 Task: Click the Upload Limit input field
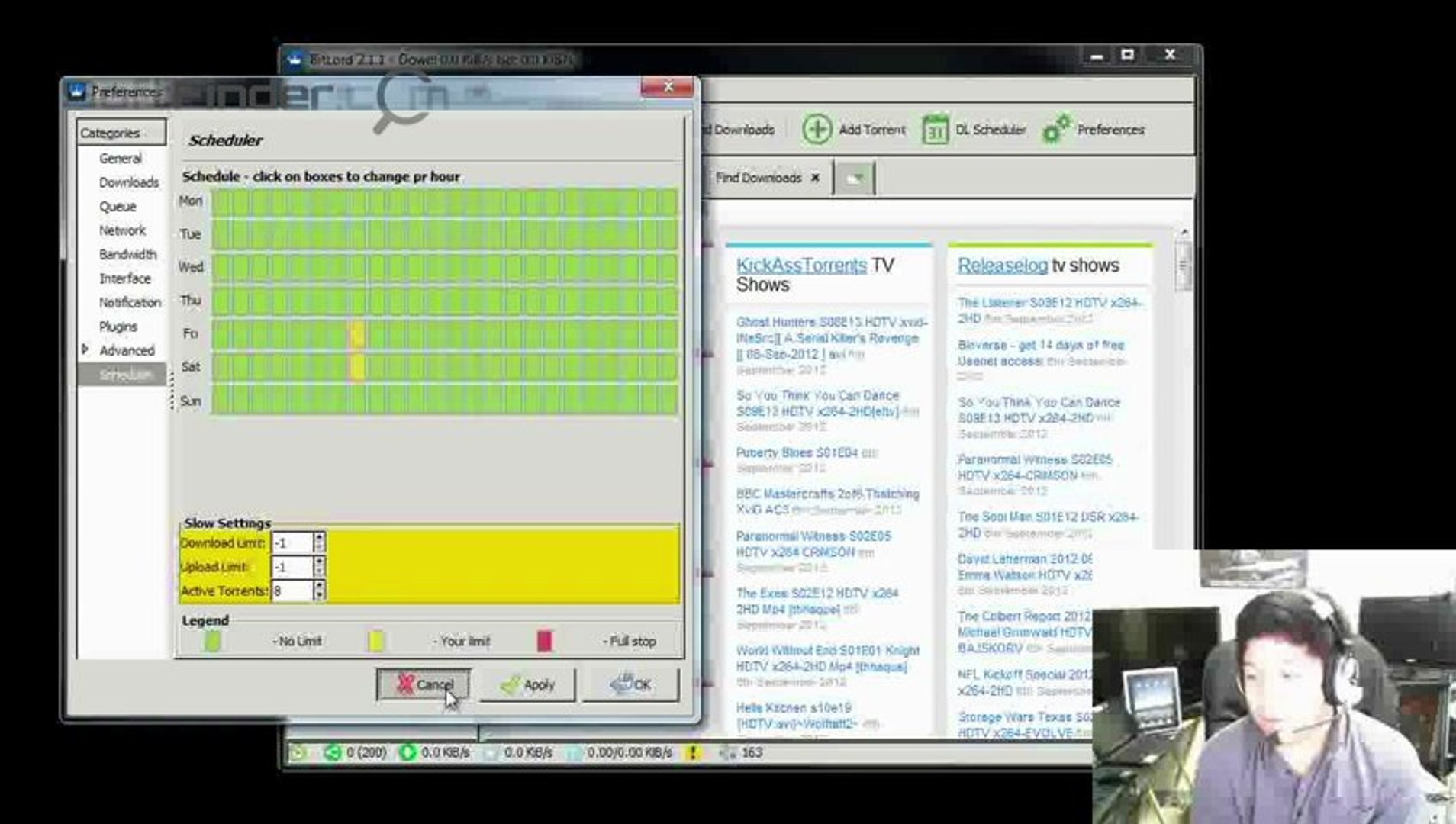292,567
